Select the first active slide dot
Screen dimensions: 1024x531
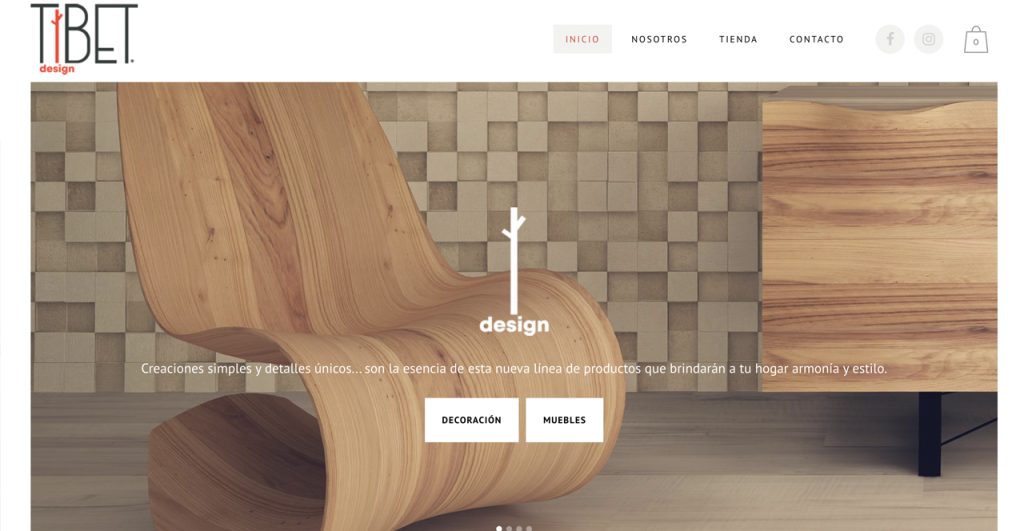(x=499, y=528)
